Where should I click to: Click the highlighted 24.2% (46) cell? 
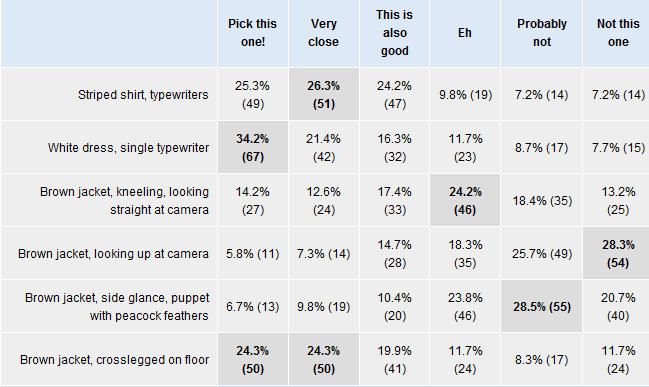[x=465, y=200]
